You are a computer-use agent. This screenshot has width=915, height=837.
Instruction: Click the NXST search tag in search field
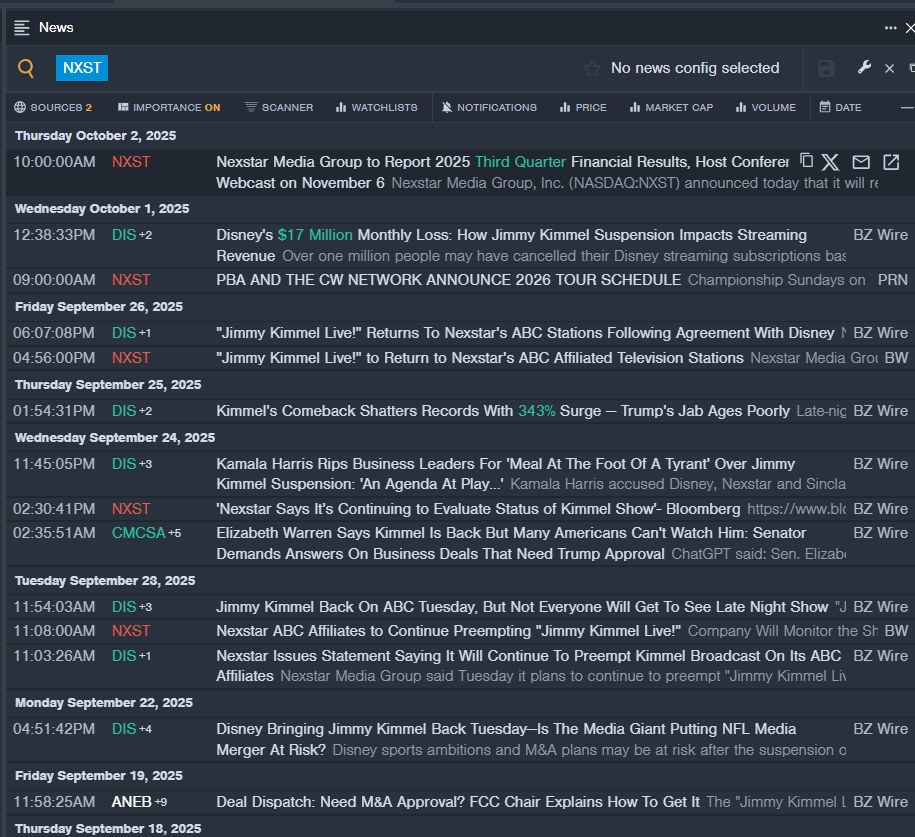pyautogui.click(x=82, y=68)
